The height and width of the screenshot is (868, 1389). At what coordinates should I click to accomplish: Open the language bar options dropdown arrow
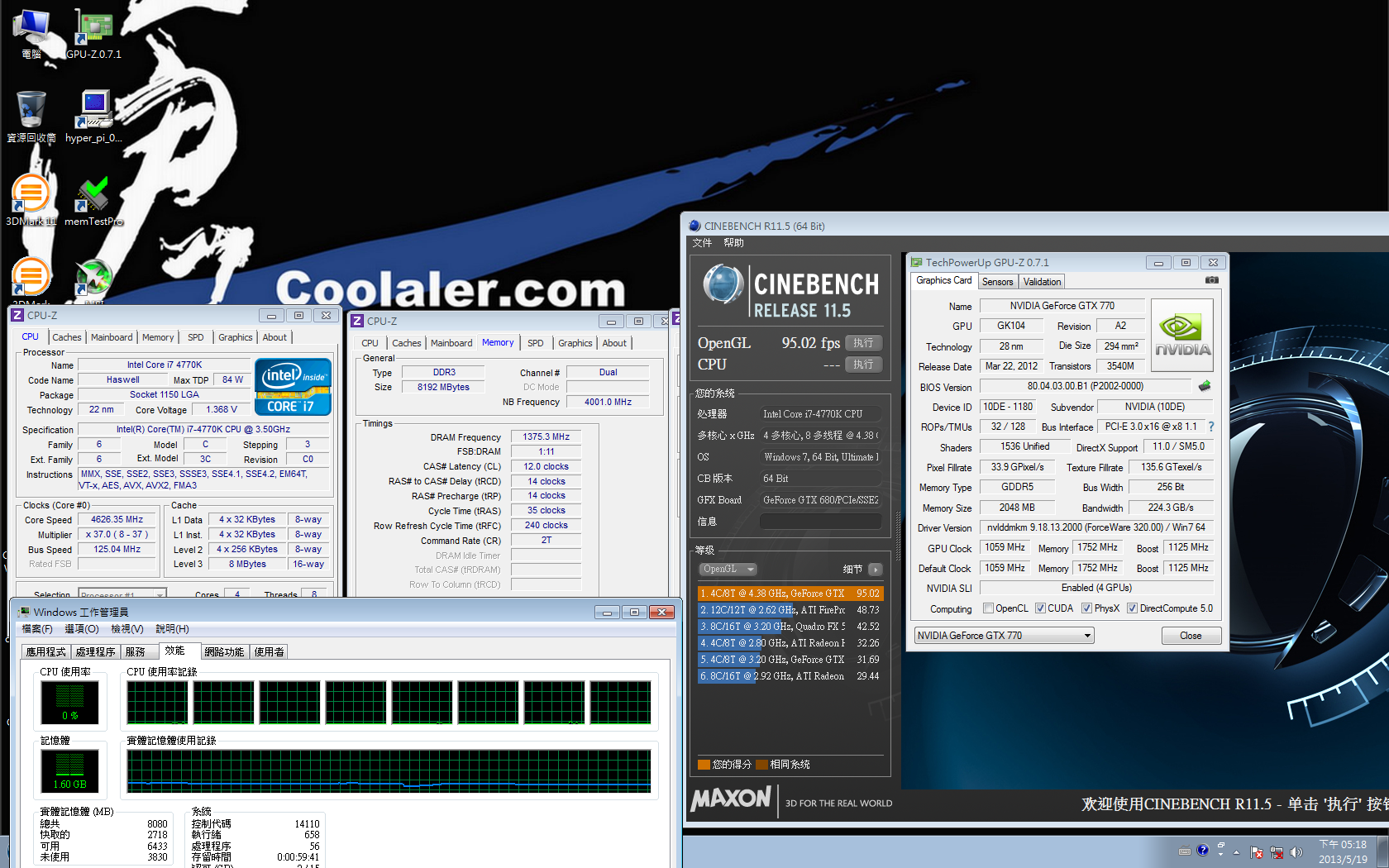click(x=1221, y=854)
